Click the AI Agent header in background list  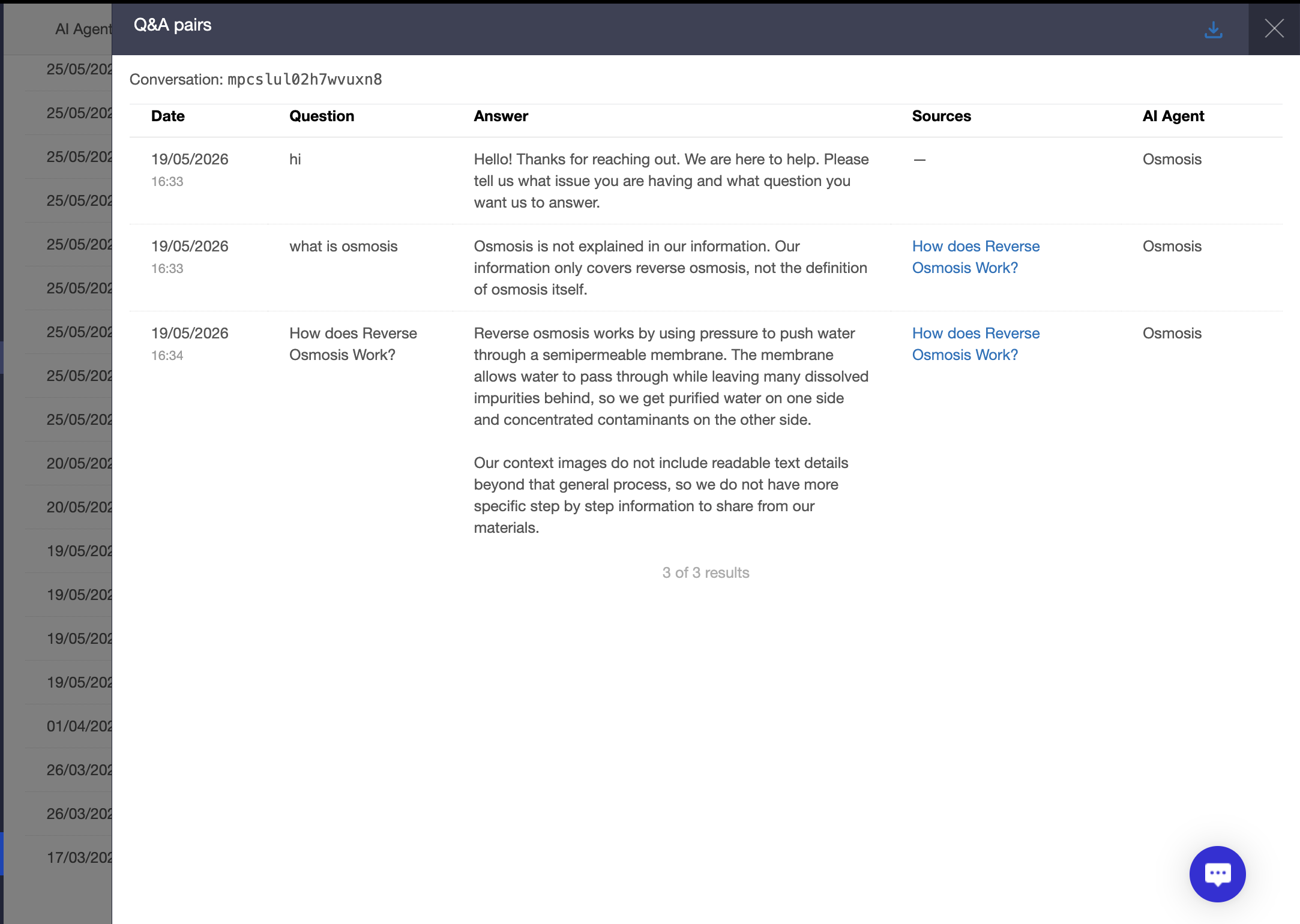83,29
